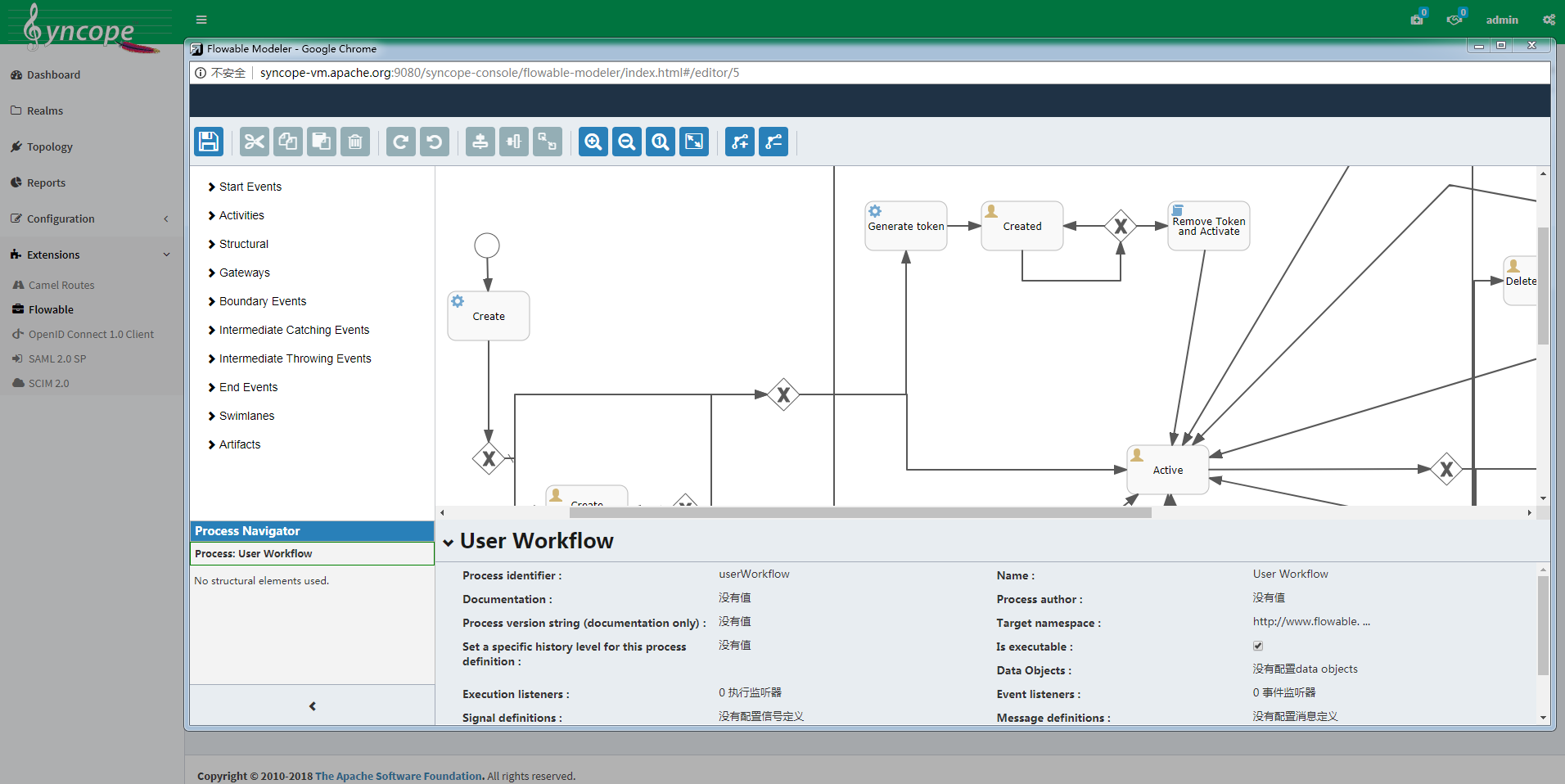Open The Apache Software Foundation link
The width and height of the screenshot is (1565, 784).
point(399,776)
